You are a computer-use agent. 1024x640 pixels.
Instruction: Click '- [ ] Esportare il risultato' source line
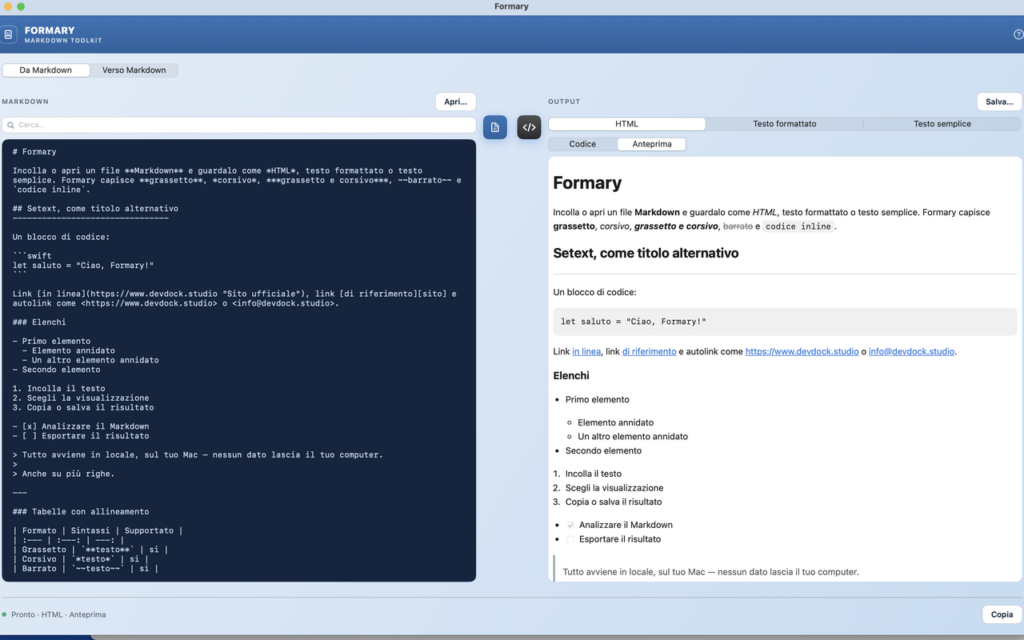click(81, 436)
